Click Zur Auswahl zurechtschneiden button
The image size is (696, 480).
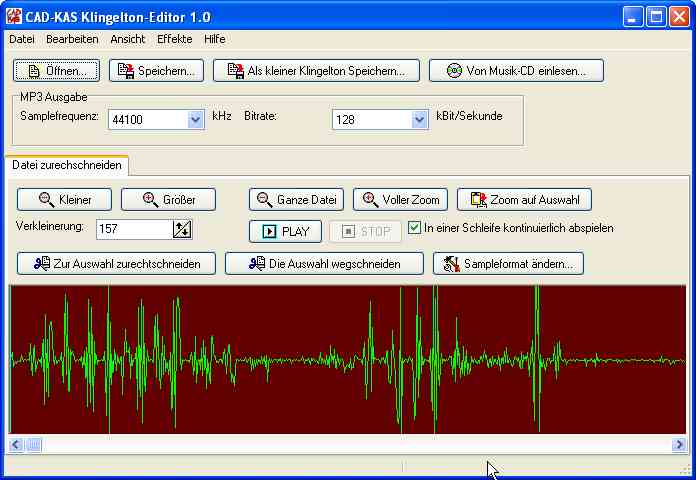[x=116, y=264]
